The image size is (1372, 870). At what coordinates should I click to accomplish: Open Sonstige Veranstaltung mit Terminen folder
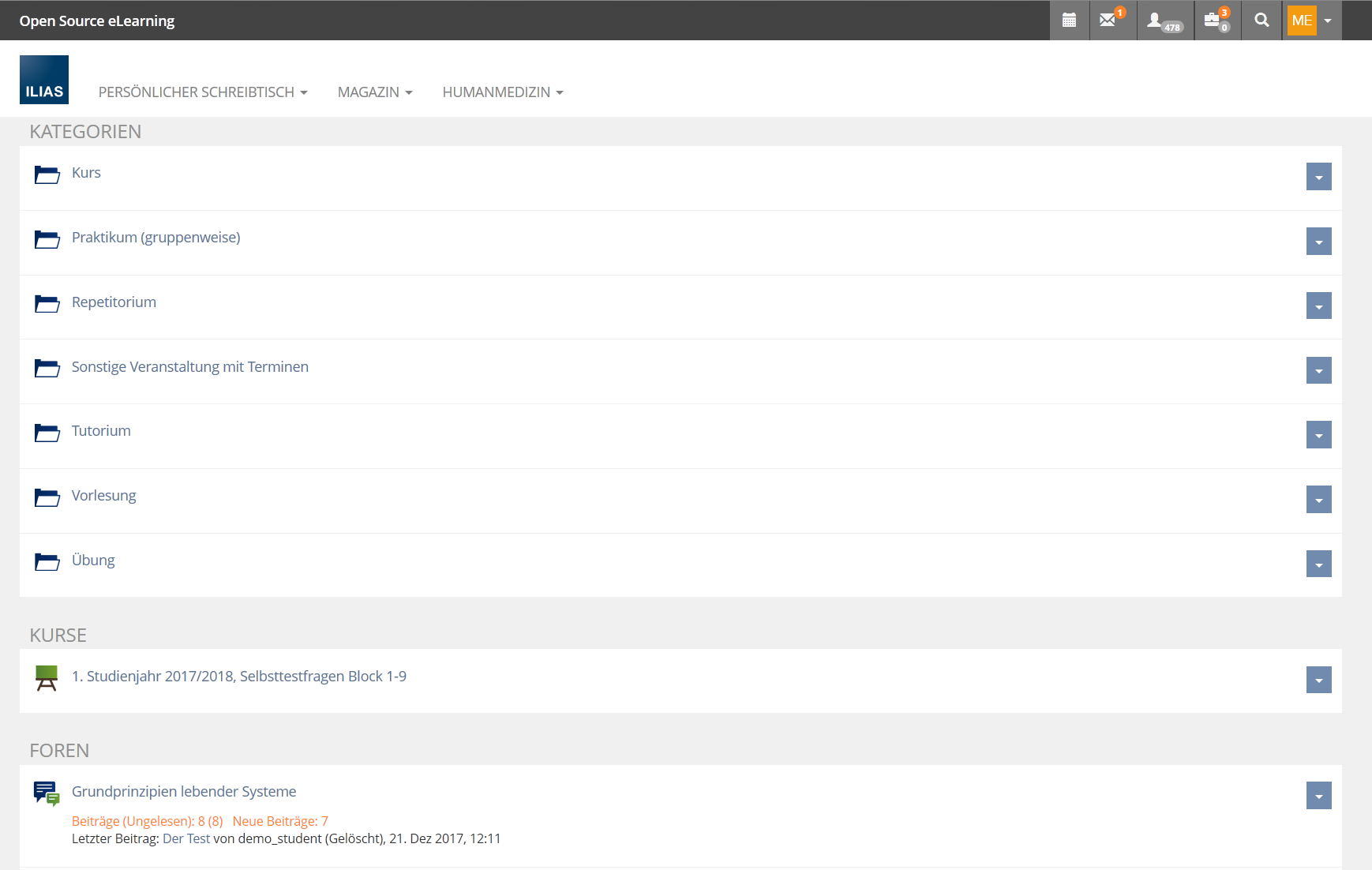point(189,367)
